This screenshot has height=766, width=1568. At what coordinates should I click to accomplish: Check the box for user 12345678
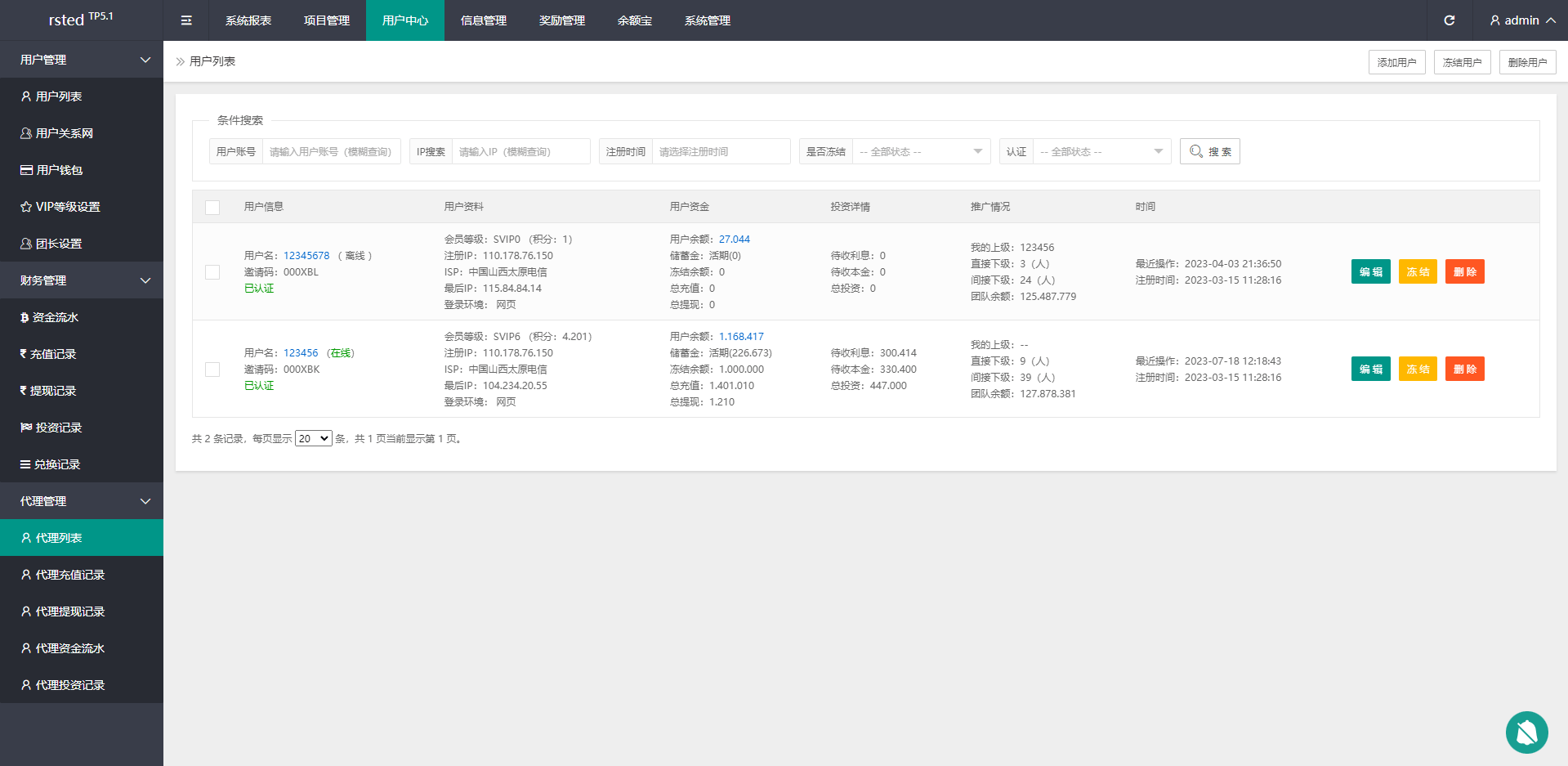click(x=212, y=272)
